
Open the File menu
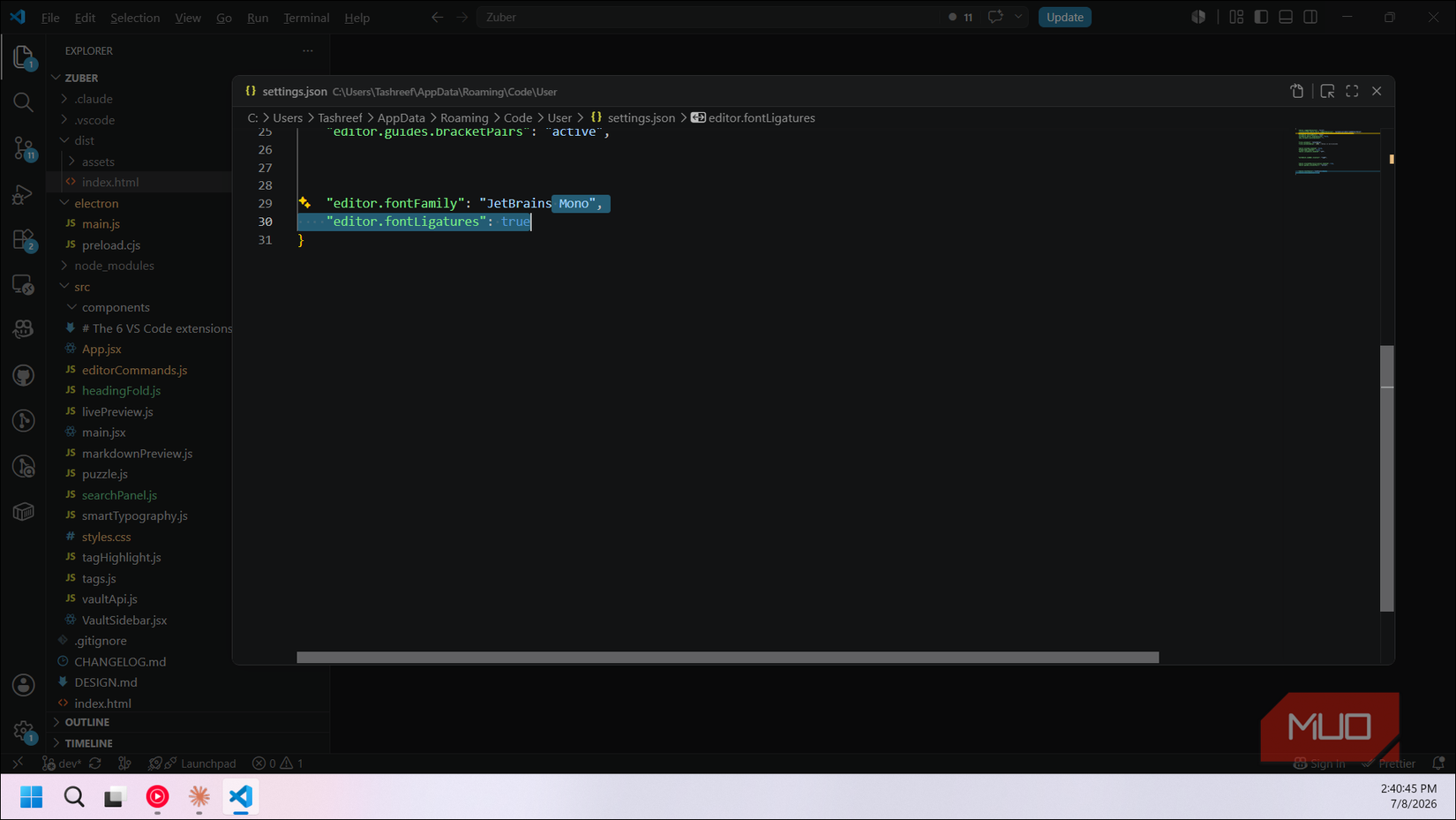pos(50,18)
